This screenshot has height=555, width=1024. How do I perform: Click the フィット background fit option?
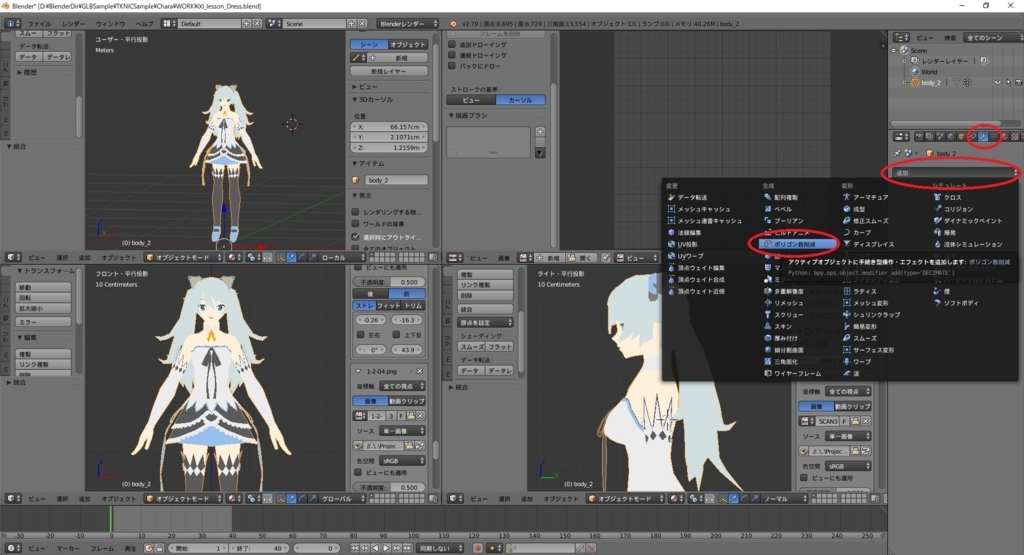389,305
